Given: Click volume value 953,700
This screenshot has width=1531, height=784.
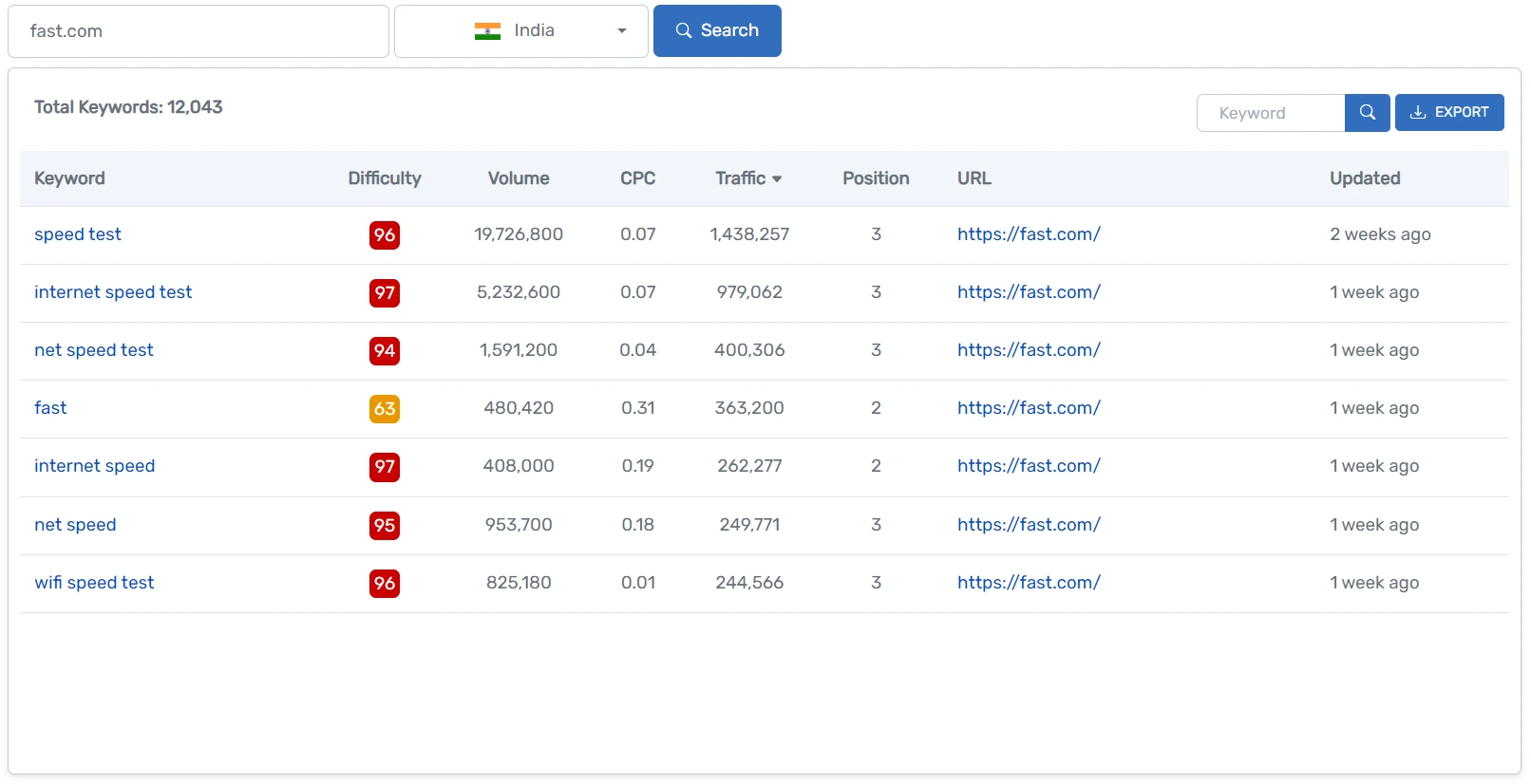Looking at the screenshot, I should [519, 525].
